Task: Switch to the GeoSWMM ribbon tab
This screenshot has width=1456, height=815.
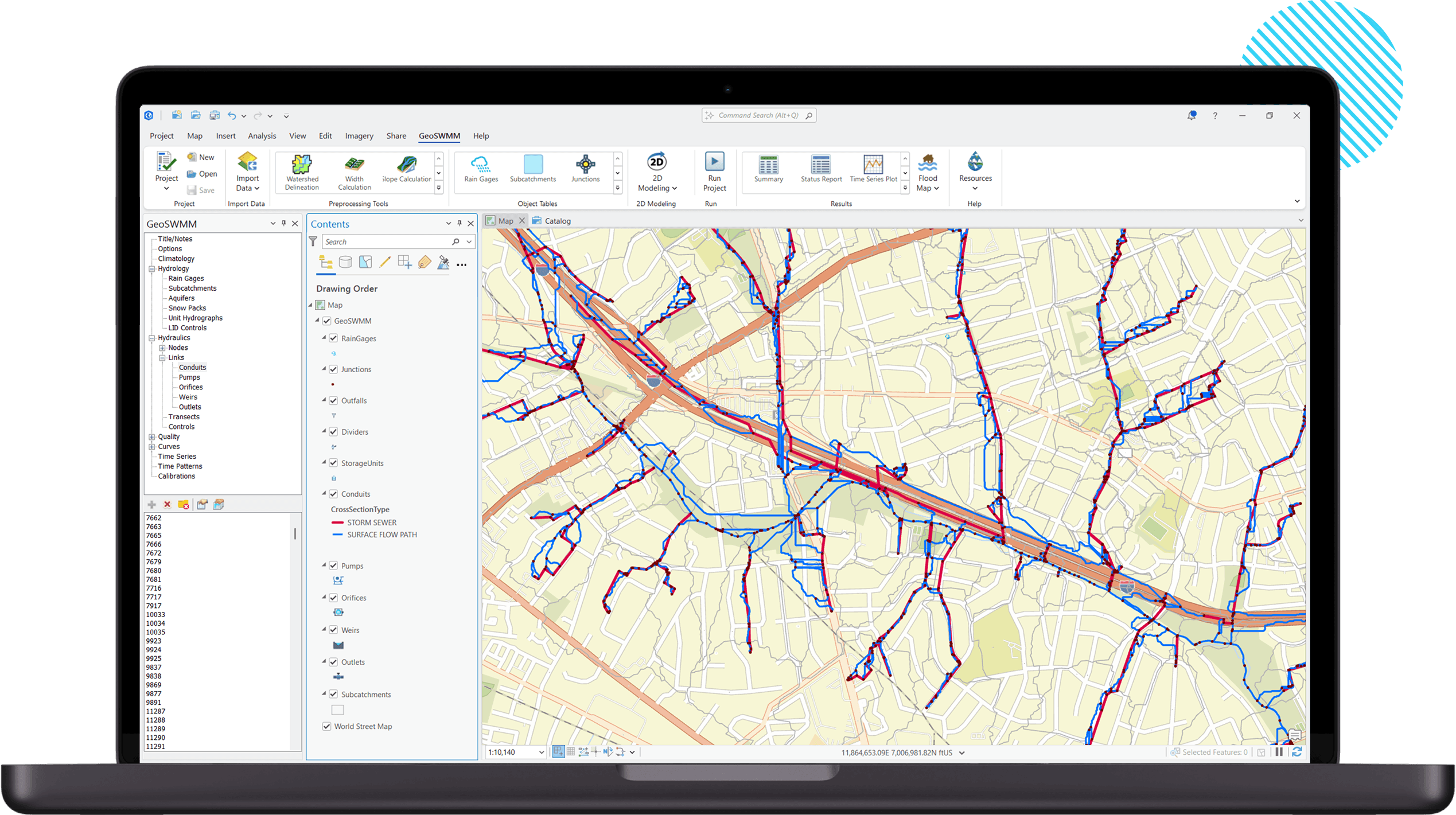Action: (439, 136)
